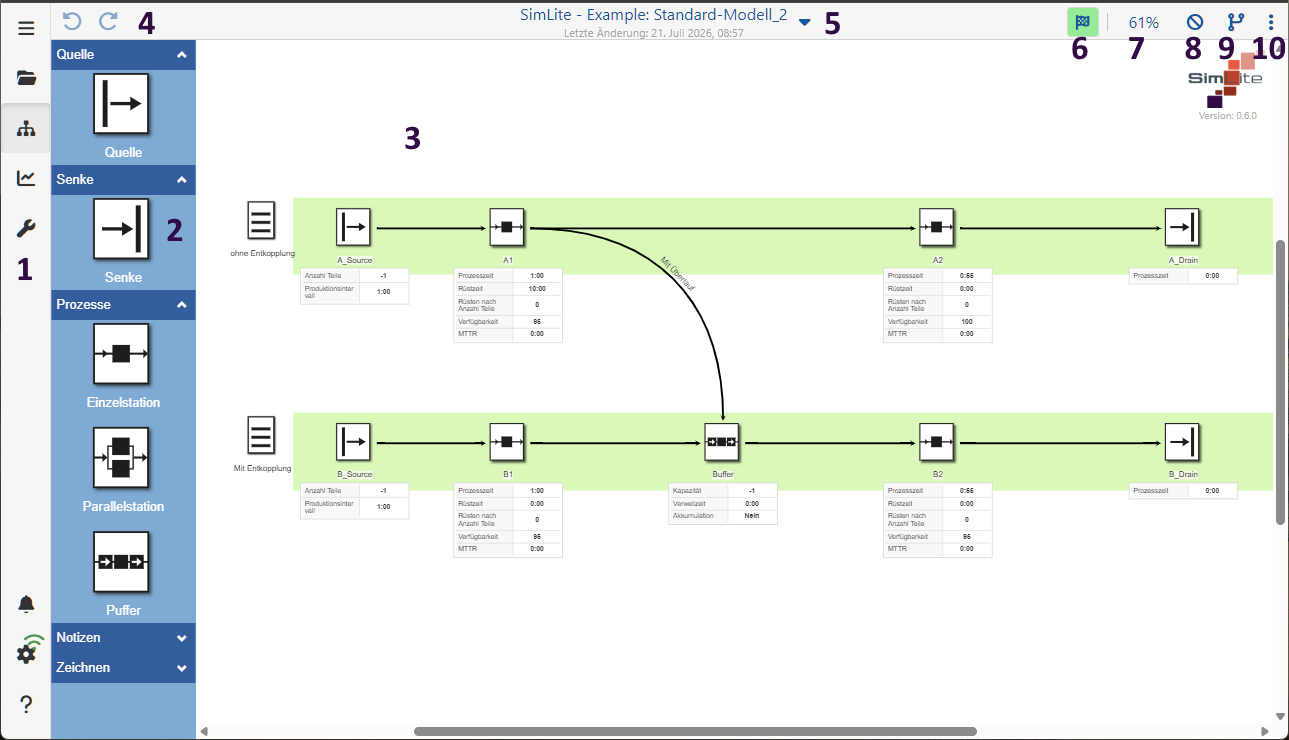Click A_Drain's Prozesszeit value 0:00

pos(1212,276)
